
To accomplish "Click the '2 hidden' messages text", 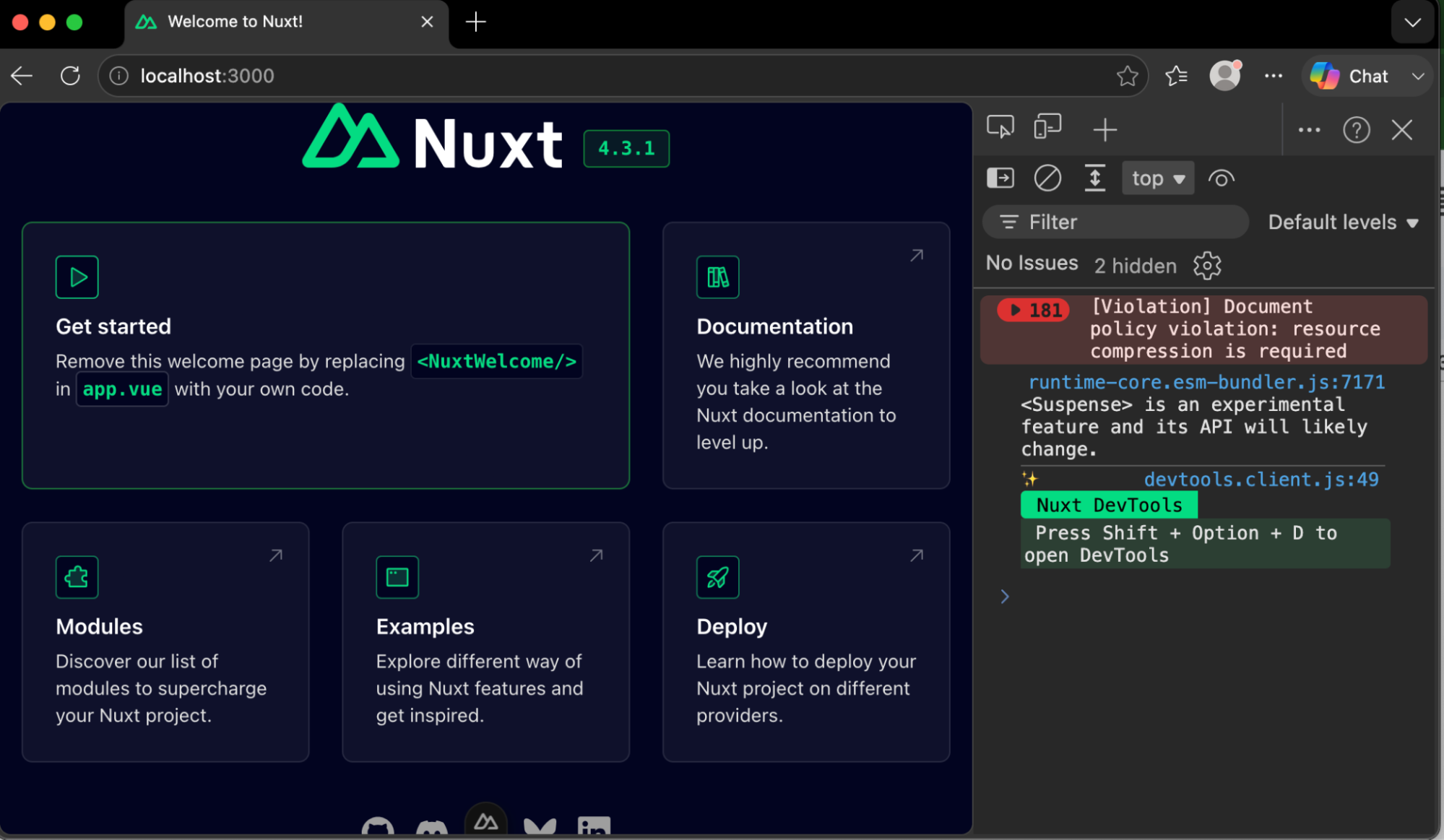I will [1135, 266].
